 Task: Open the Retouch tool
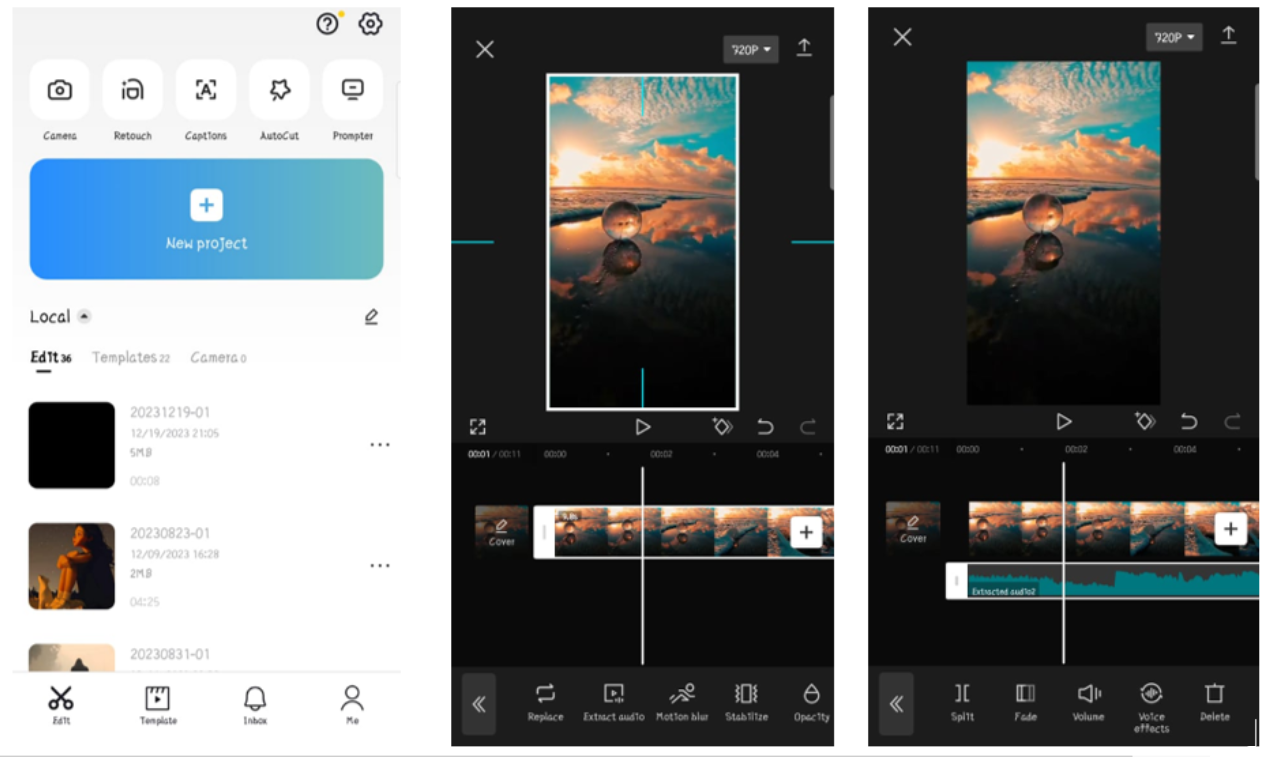pos(132,100)
